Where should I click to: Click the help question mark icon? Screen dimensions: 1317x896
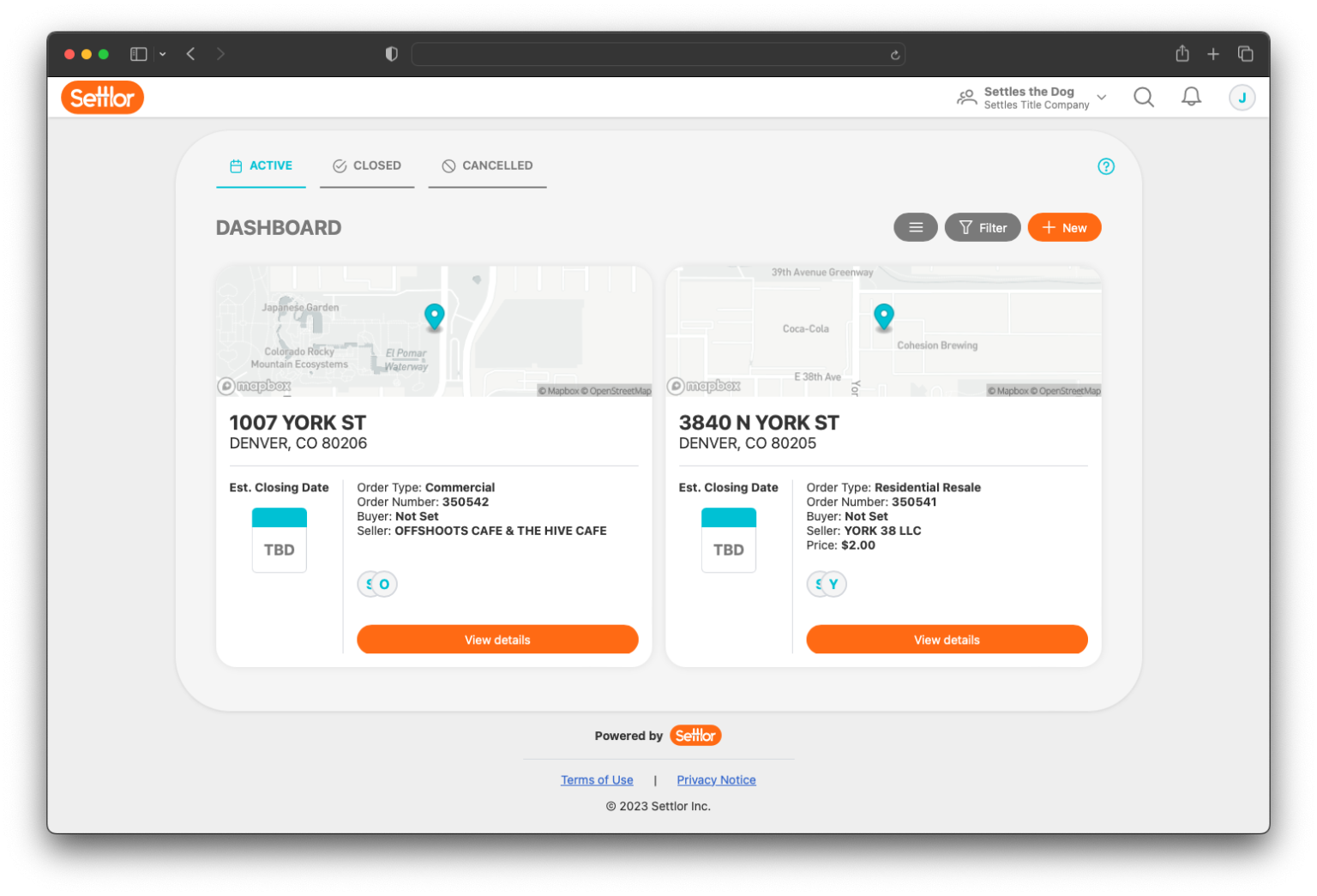1105,166
